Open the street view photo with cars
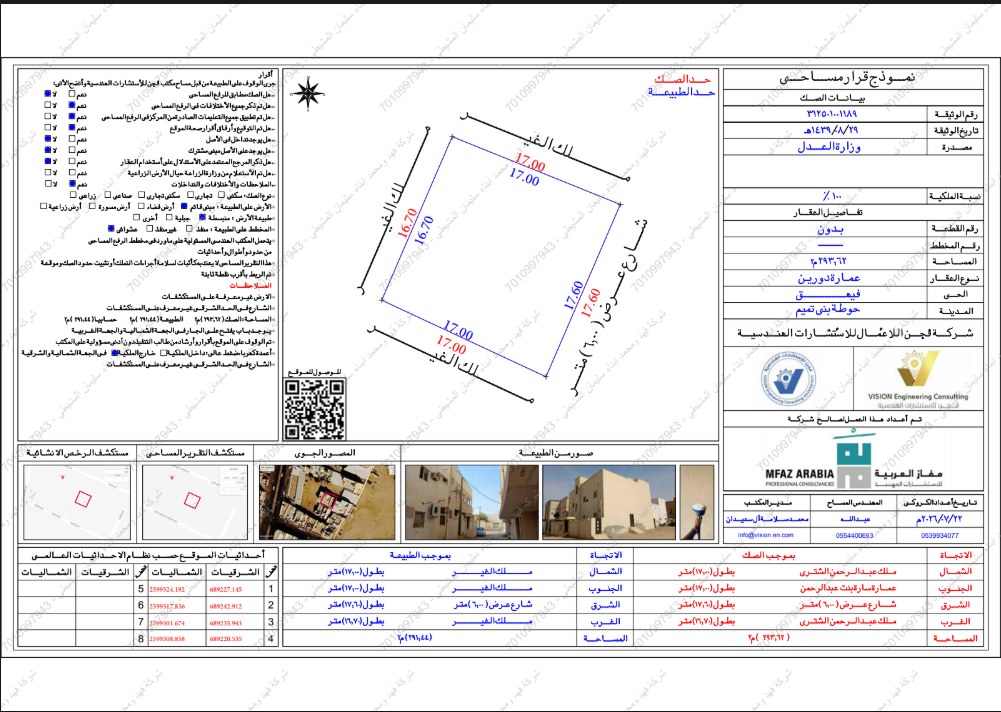Screen dimensions: 1001x712 click(471, 503)
